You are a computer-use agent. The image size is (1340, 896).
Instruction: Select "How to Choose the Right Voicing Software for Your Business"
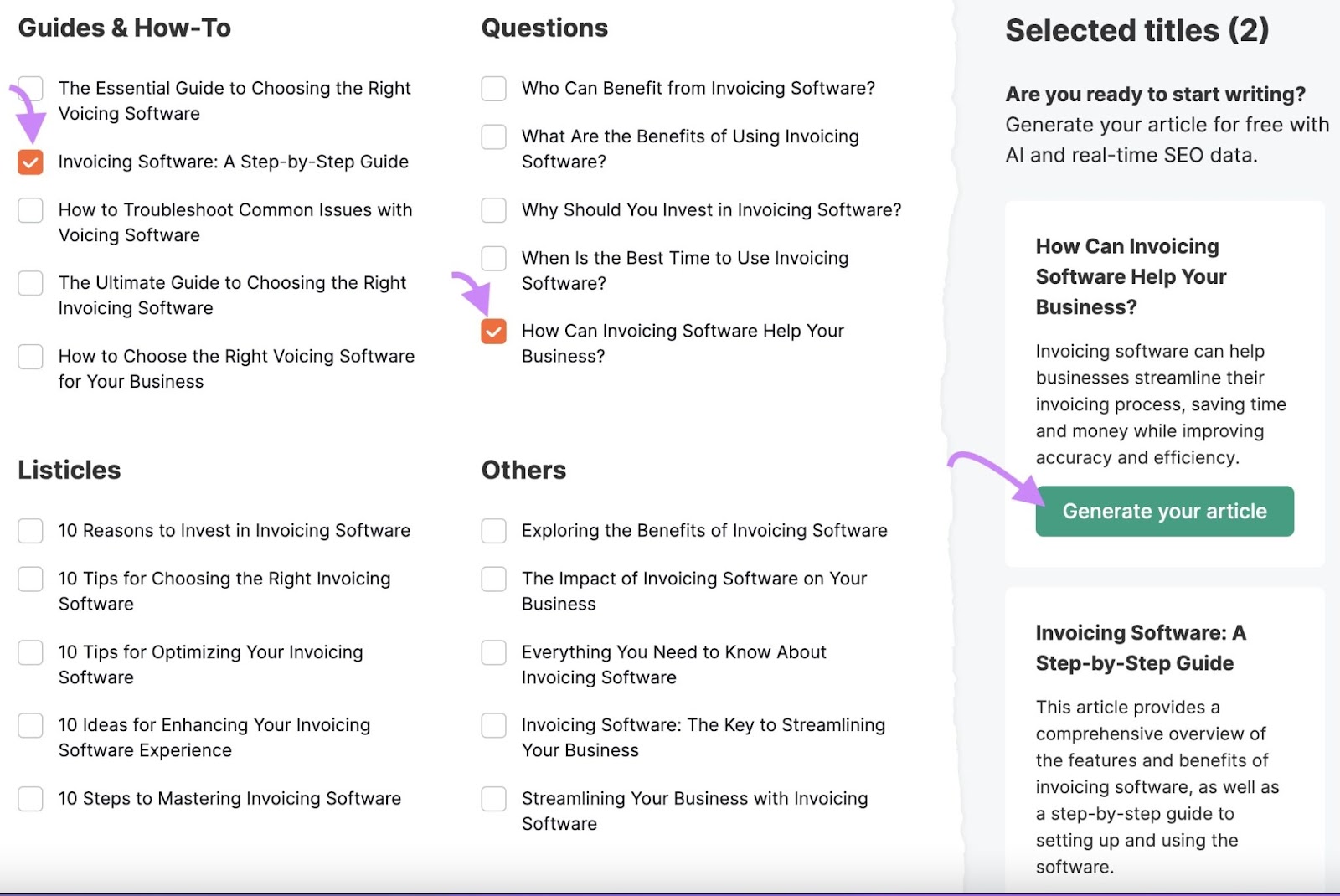[x=30, y=356]
